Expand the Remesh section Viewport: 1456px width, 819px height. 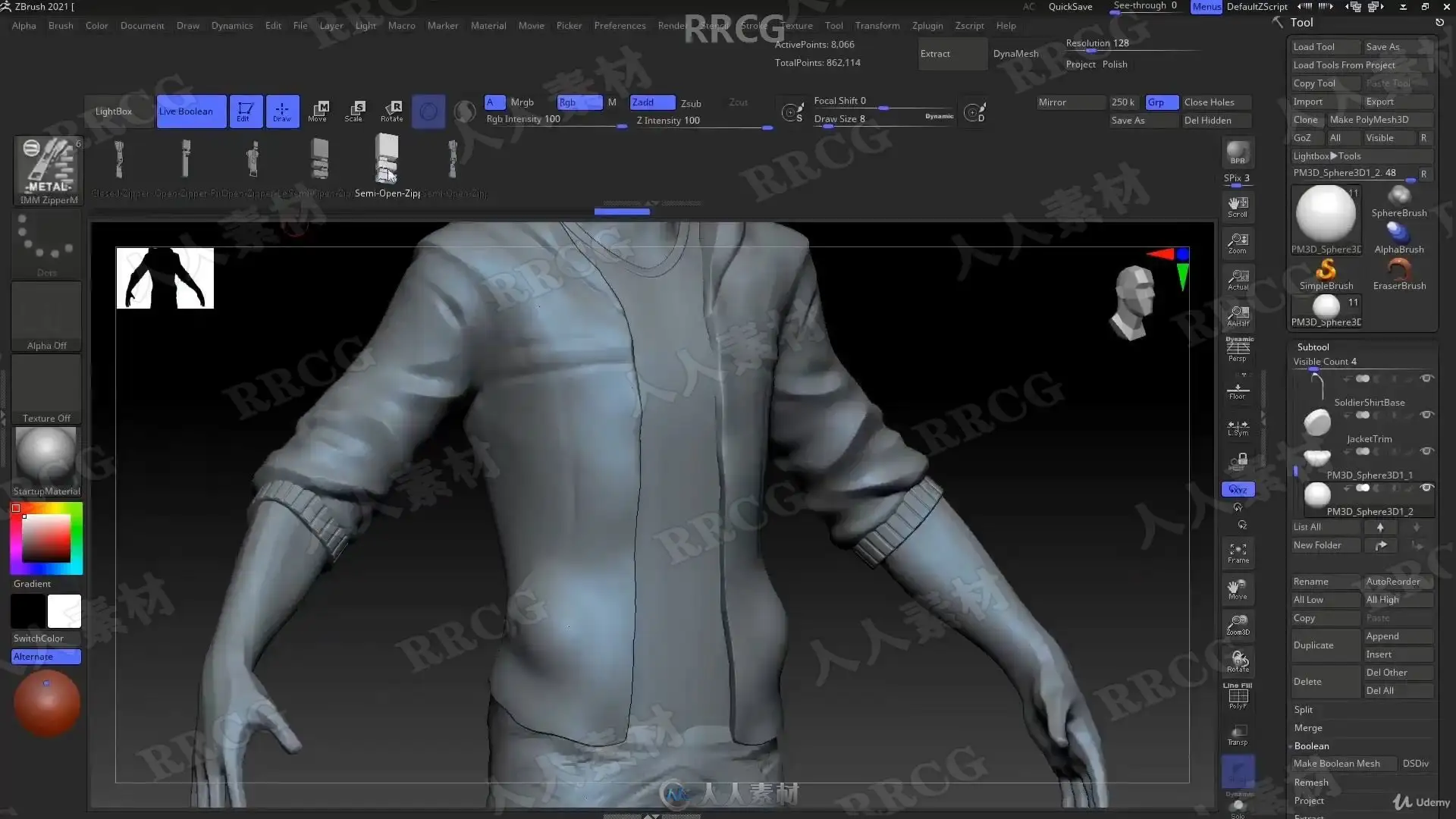[x=1311, y=783]
